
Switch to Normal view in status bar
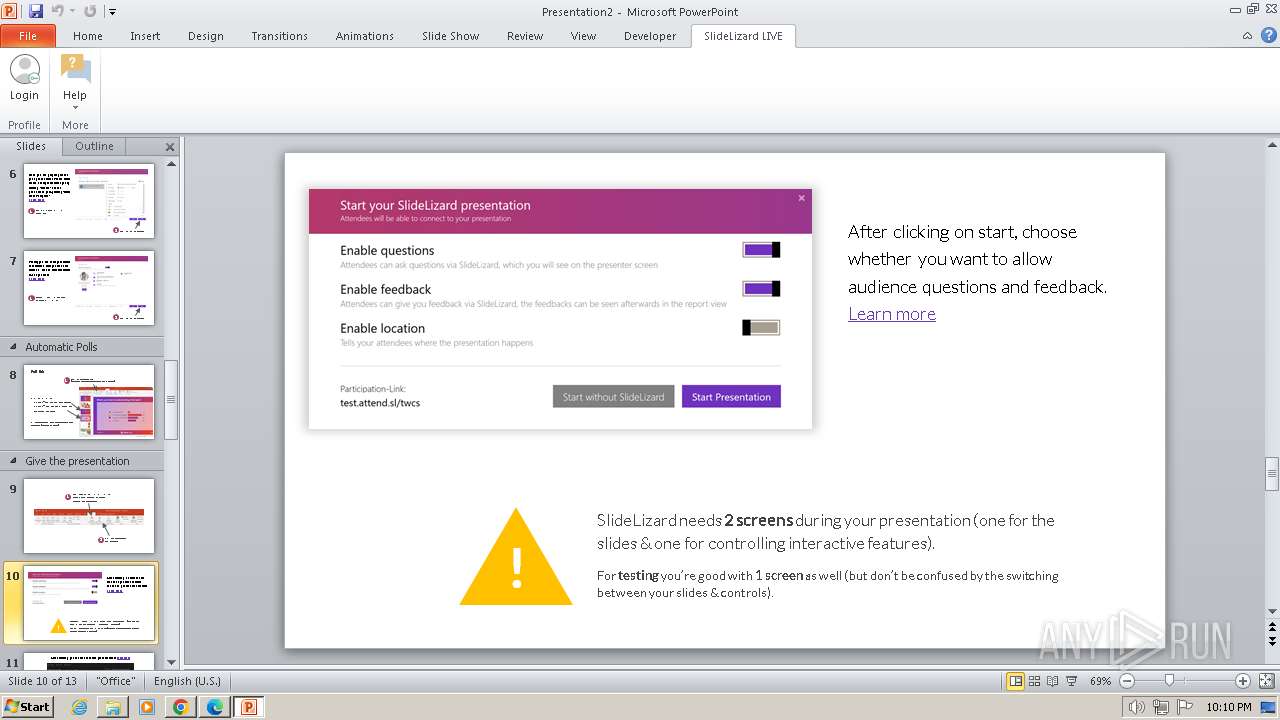tap(1016, 681)
